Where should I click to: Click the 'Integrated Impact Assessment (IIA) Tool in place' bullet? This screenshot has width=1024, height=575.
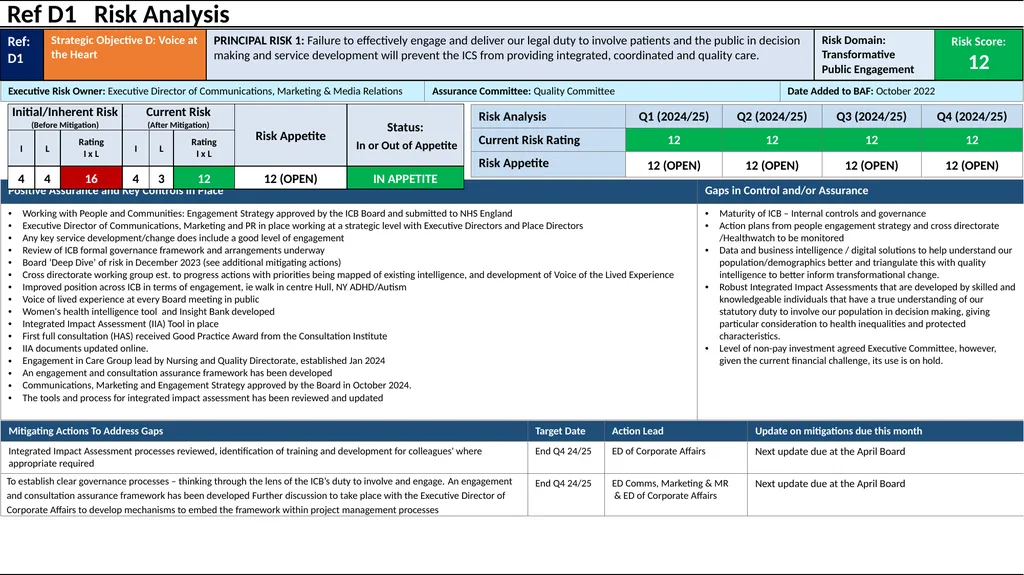(x=120, y=324)
